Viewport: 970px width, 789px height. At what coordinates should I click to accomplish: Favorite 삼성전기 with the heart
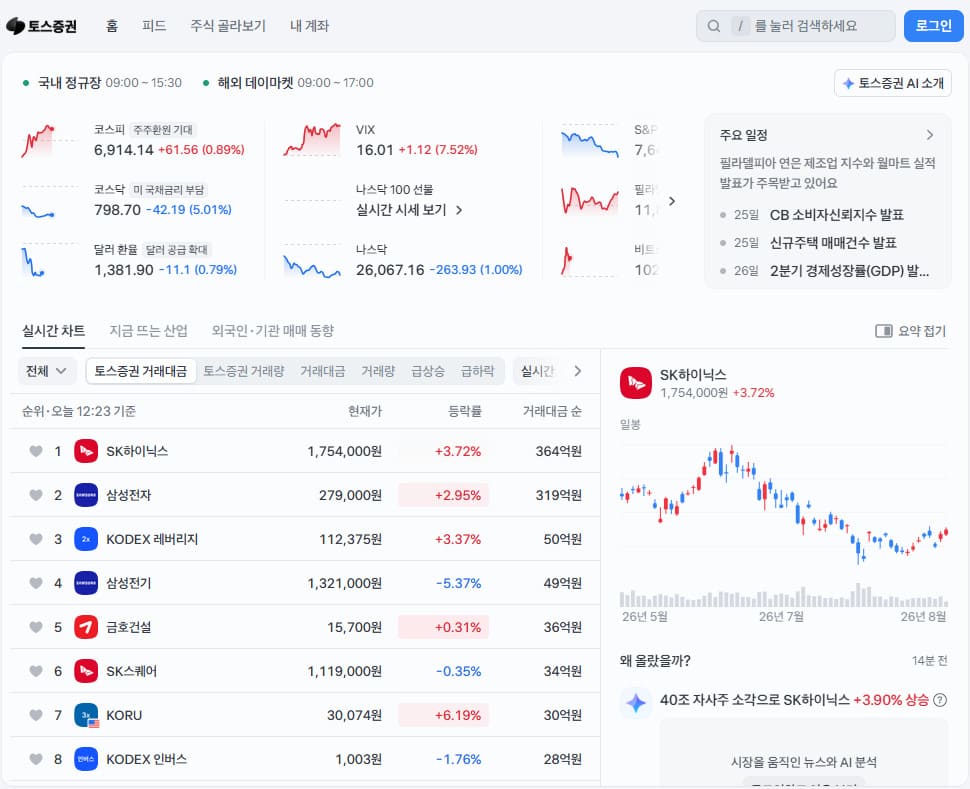(x=36, y=583)
